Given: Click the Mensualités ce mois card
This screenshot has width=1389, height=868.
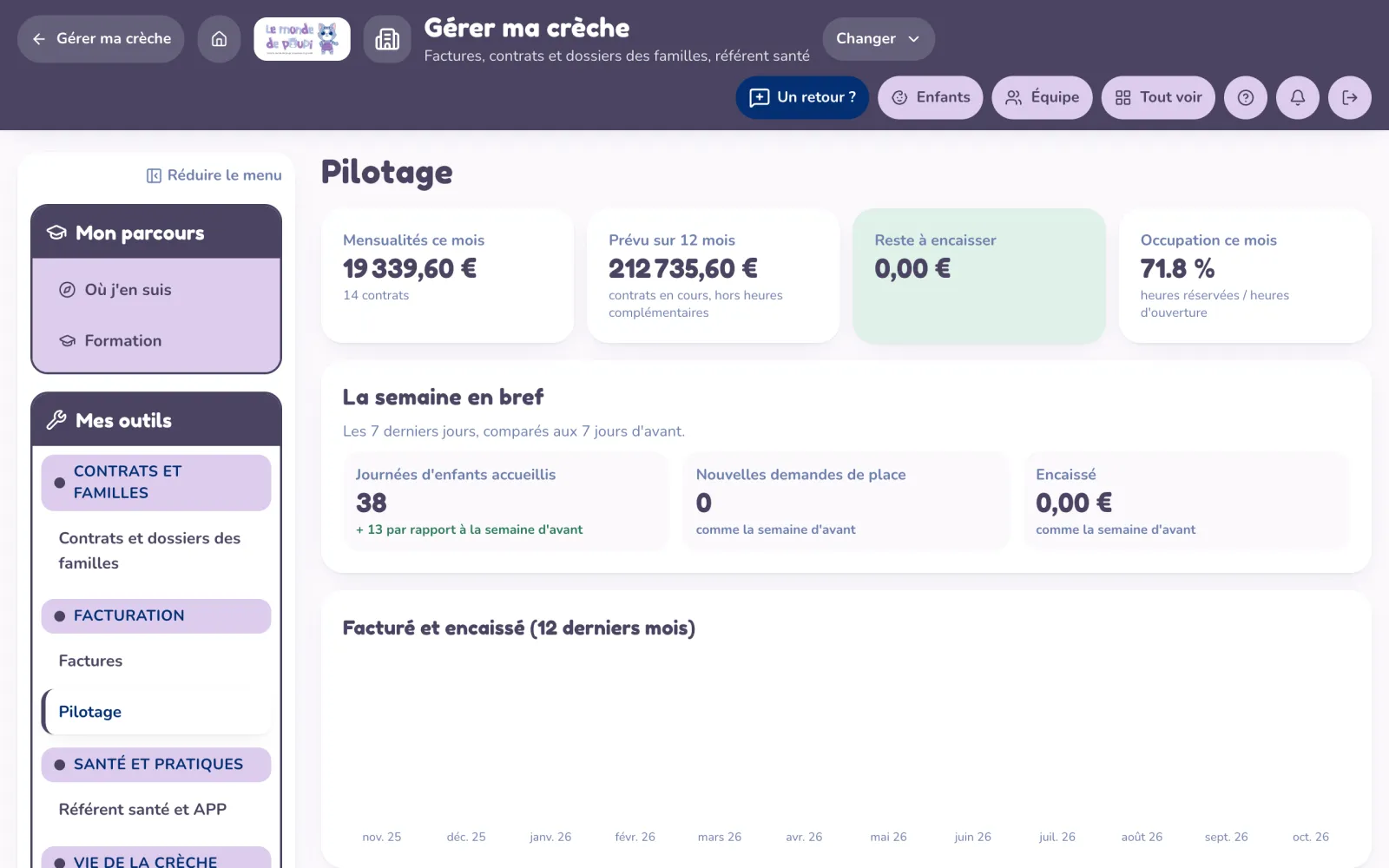Looking at the screenshot, I should coord(448,276).
